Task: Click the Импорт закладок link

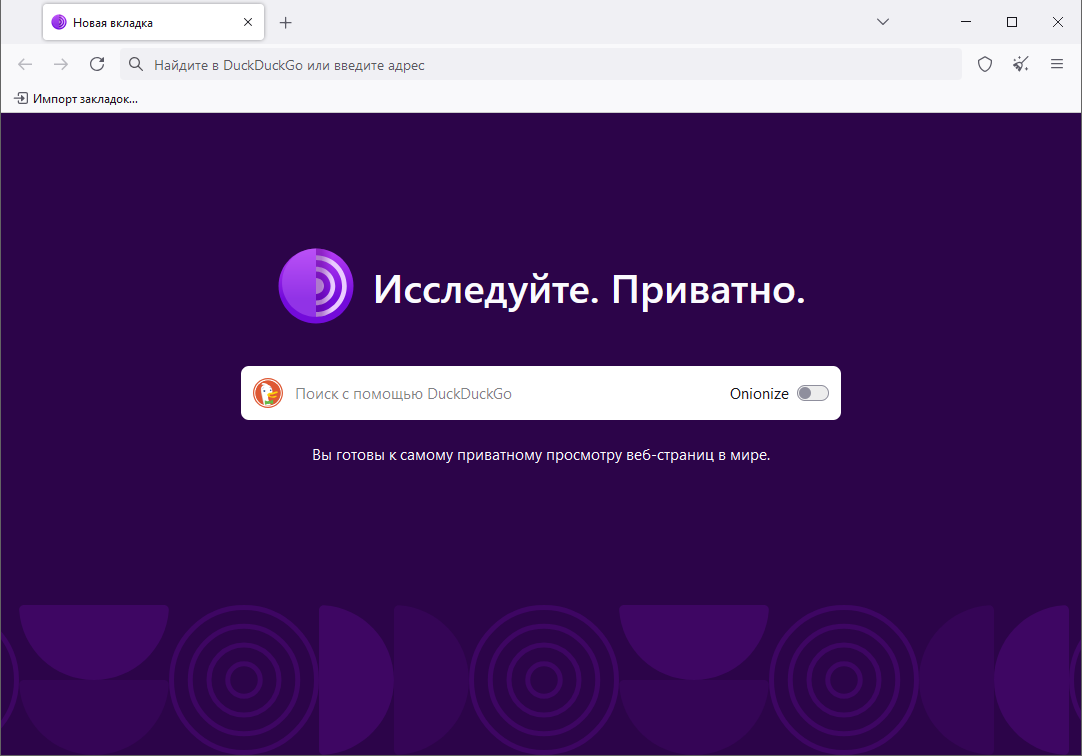Action: pos(87,99)
